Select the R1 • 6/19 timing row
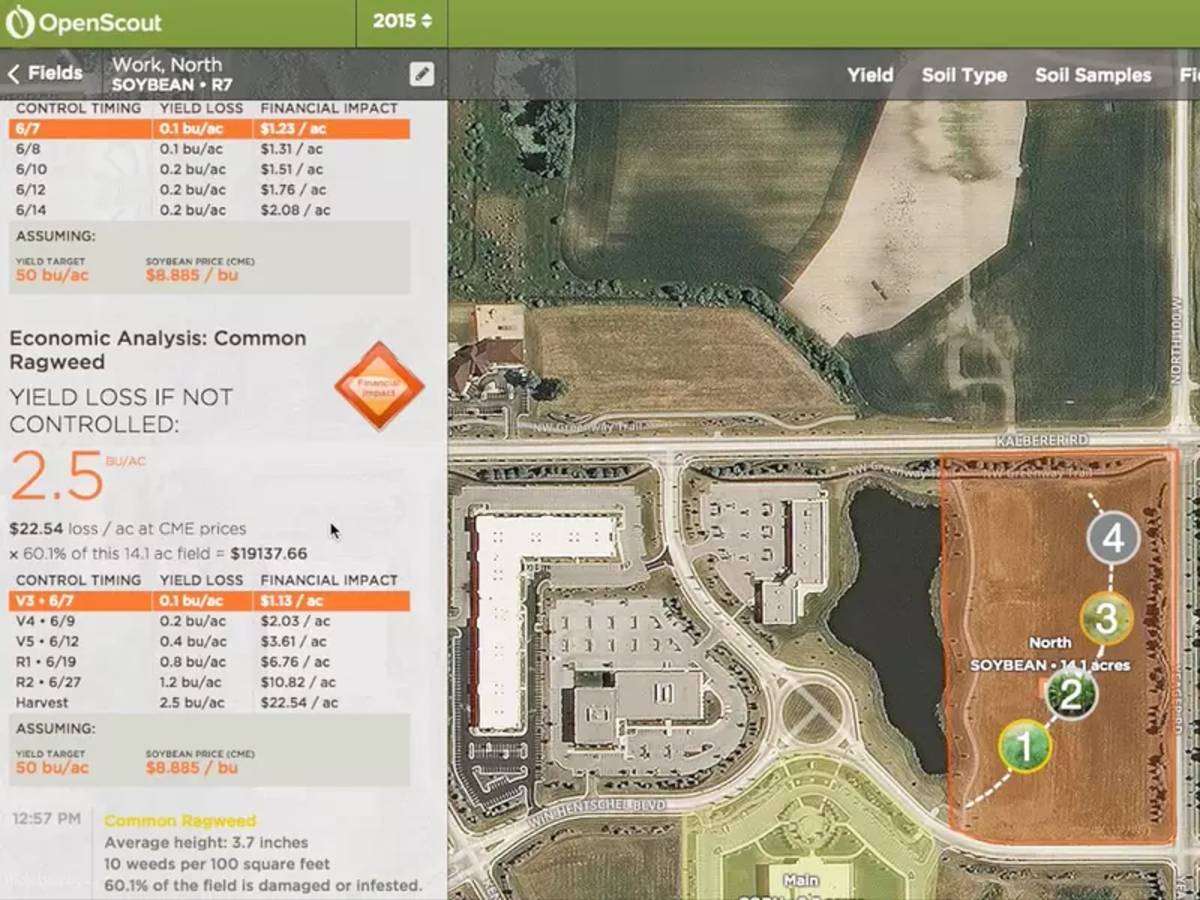 point(209,661)
